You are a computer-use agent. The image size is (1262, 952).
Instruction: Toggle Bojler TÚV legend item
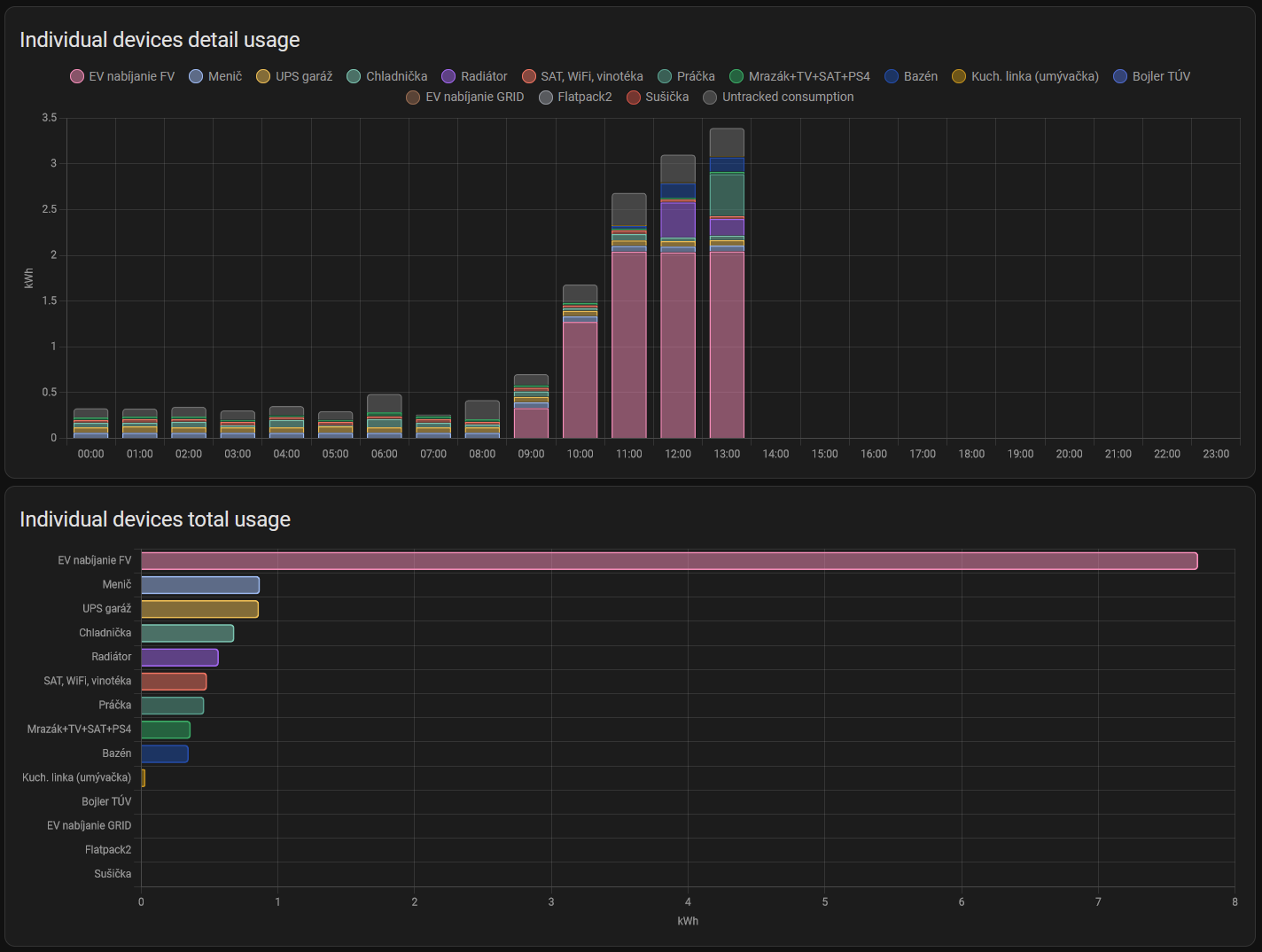[1151, 76]
